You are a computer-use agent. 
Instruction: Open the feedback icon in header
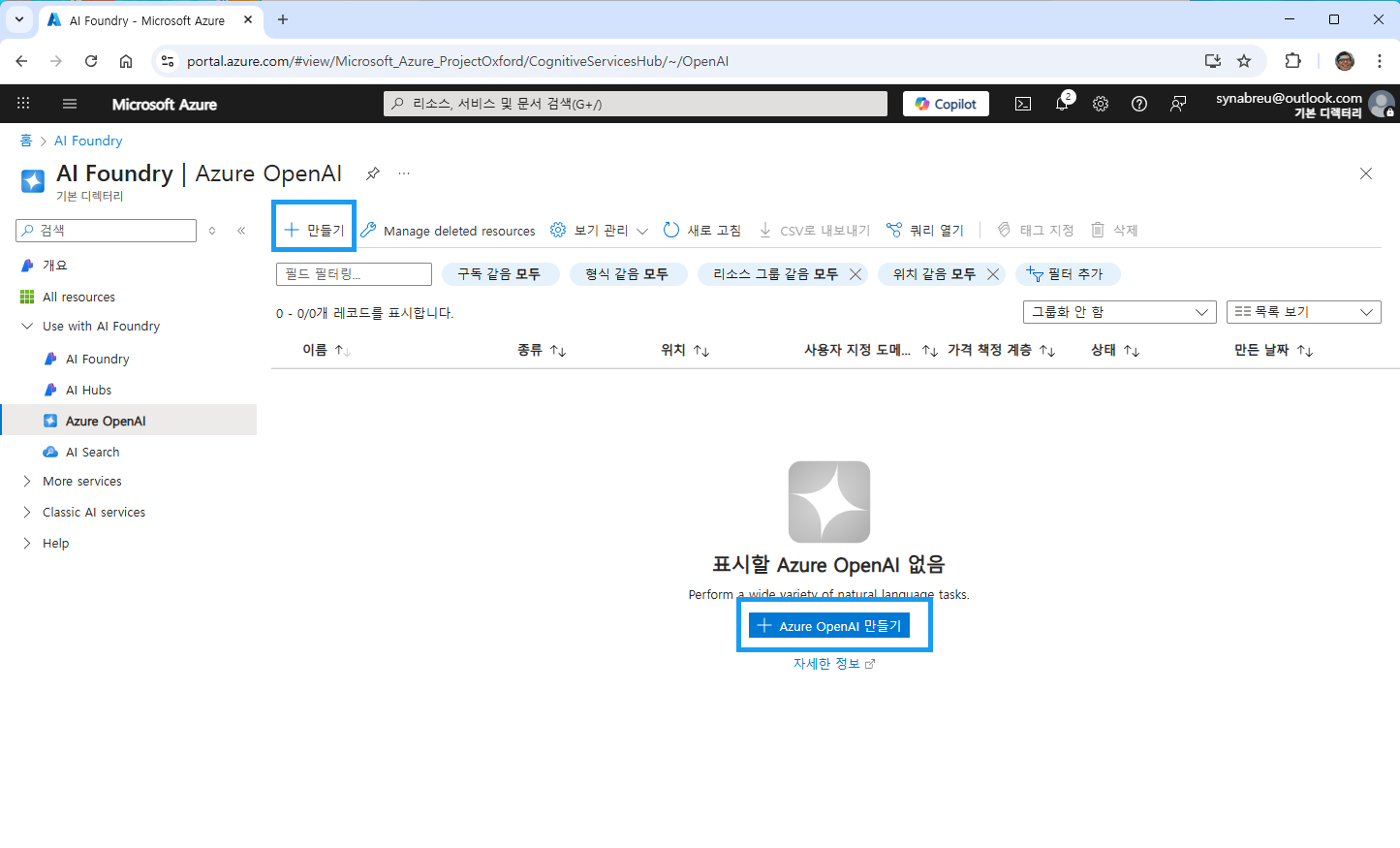(x=1178, y=104)
